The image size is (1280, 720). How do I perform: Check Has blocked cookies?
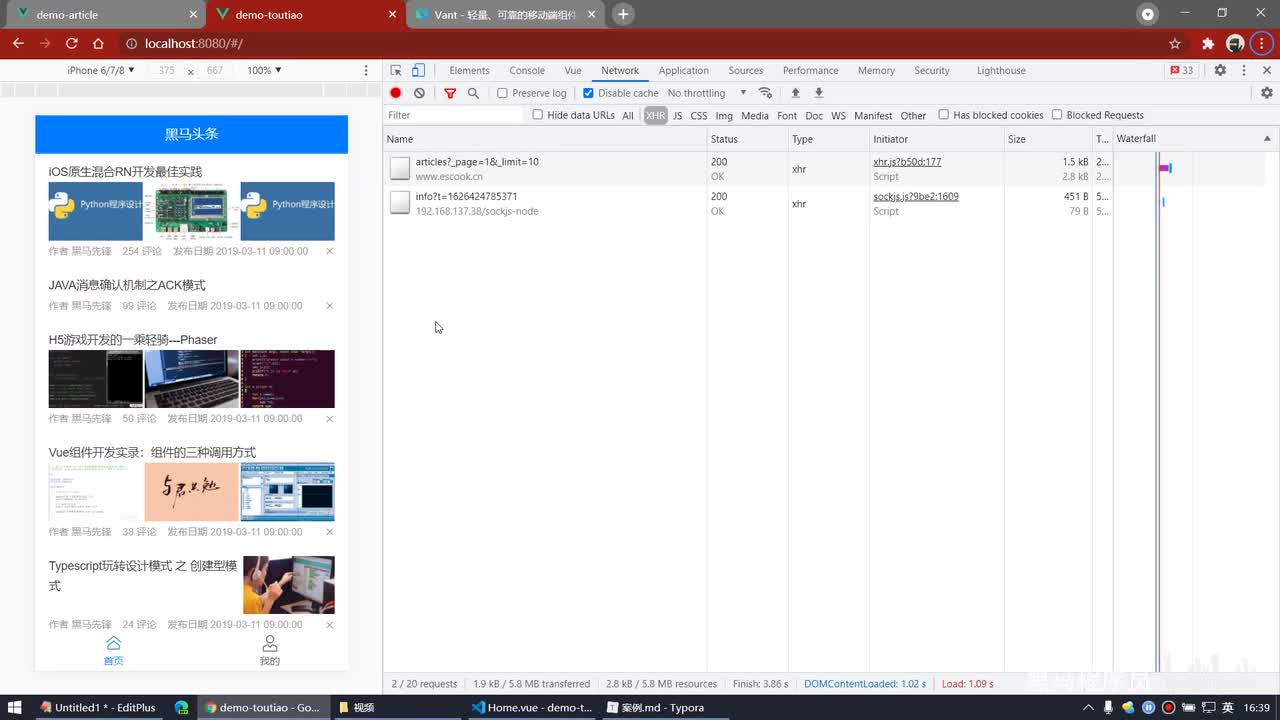pyautogui.click(x=943, y=115)
